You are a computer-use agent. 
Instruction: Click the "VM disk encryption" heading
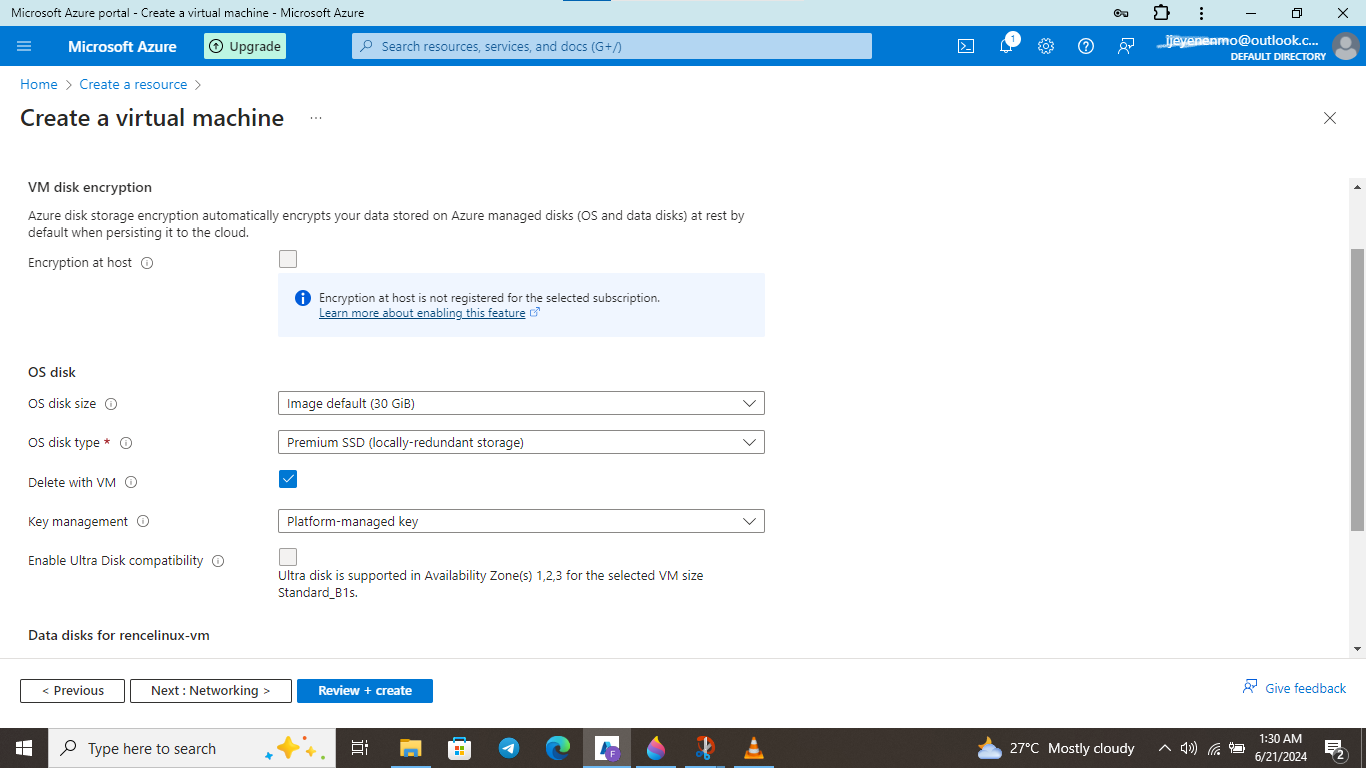pos(90,187)
